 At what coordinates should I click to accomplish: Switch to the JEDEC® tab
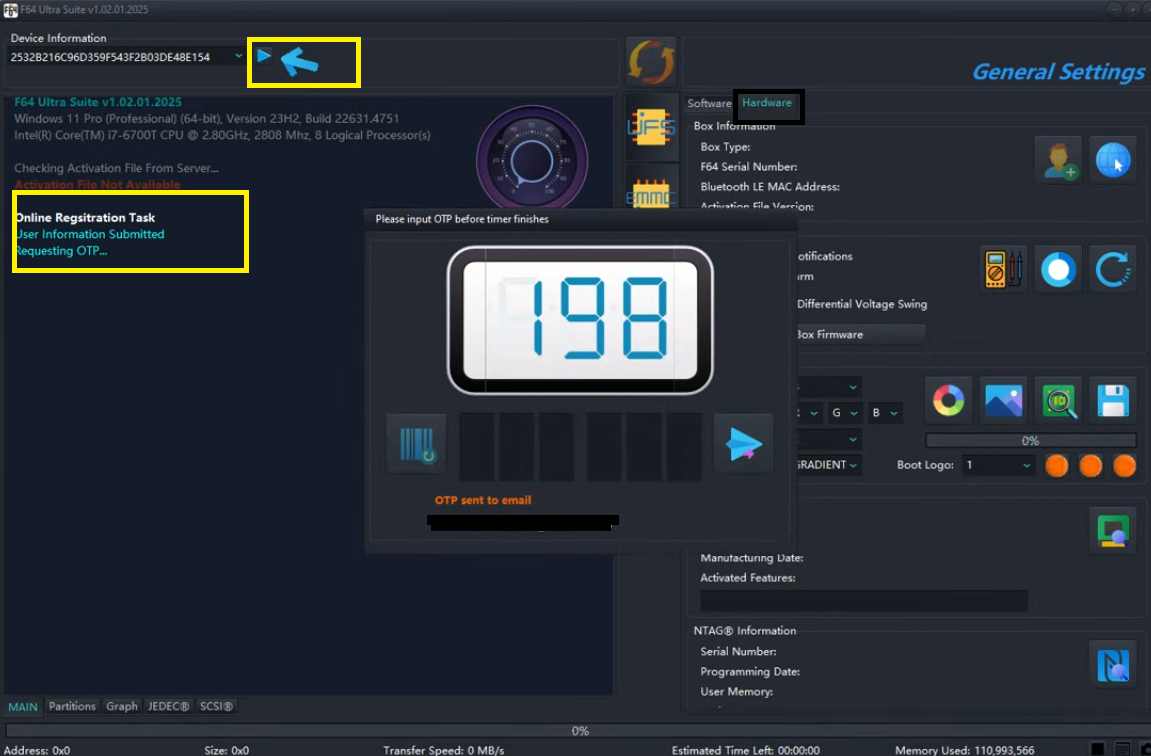(168, 706)
